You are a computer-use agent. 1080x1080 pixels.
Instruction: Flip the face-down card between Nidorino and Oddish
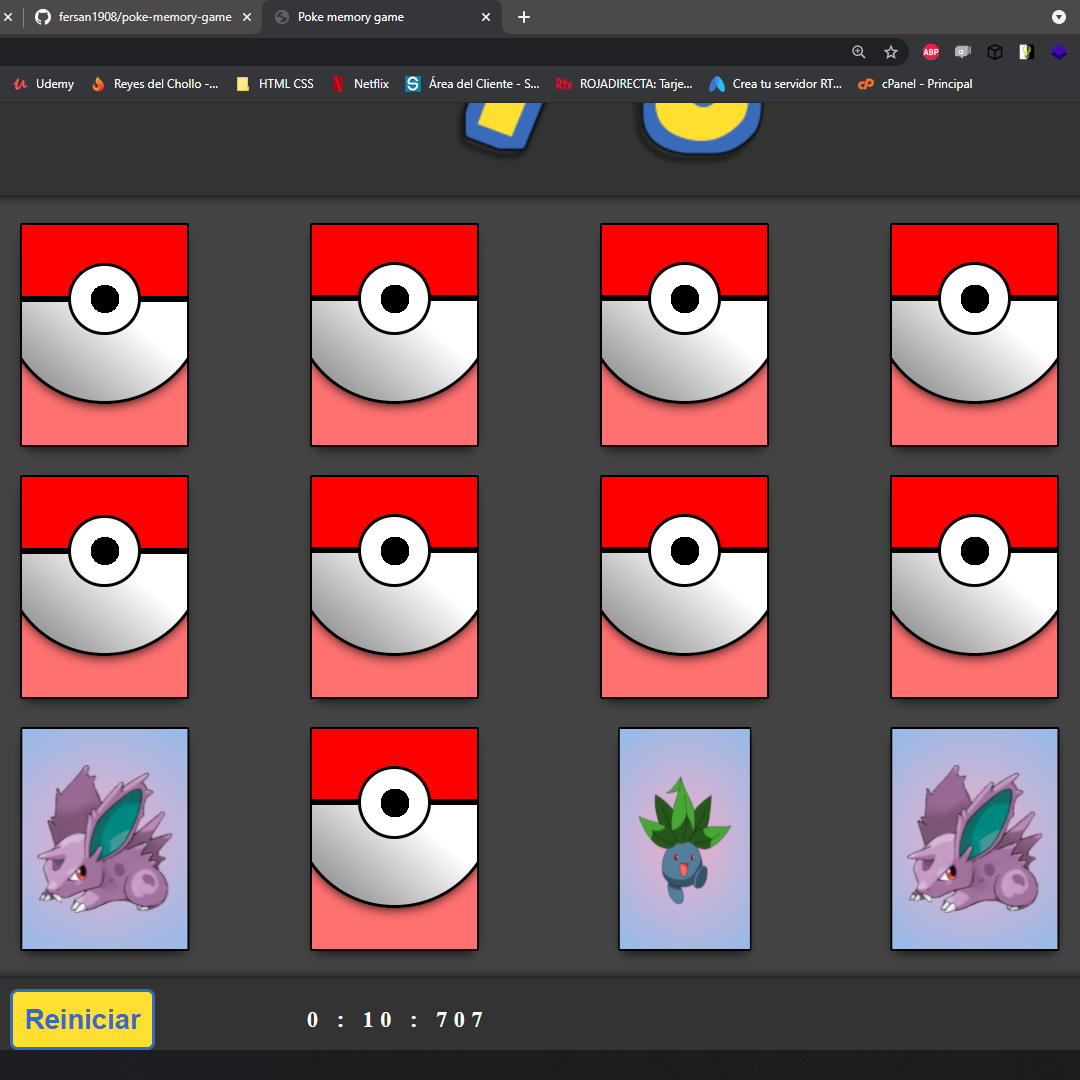click(x=395, y=839)
